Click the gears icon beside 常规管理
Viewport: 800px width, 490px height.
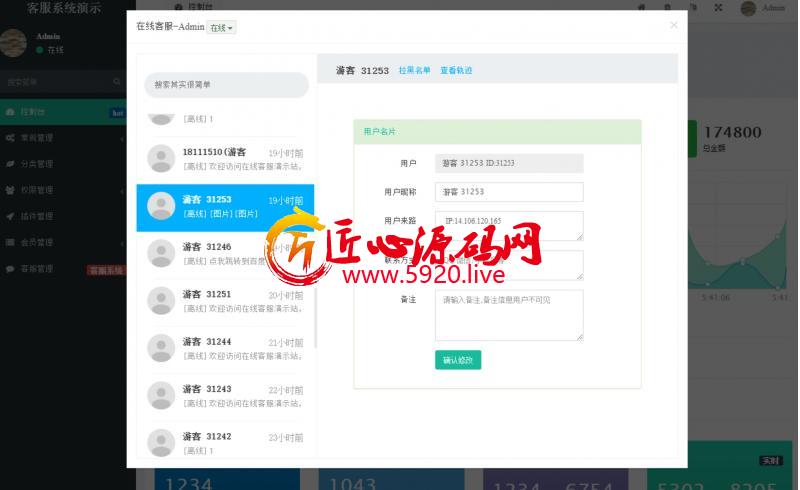pyautogui.click(x=10, y=138)
